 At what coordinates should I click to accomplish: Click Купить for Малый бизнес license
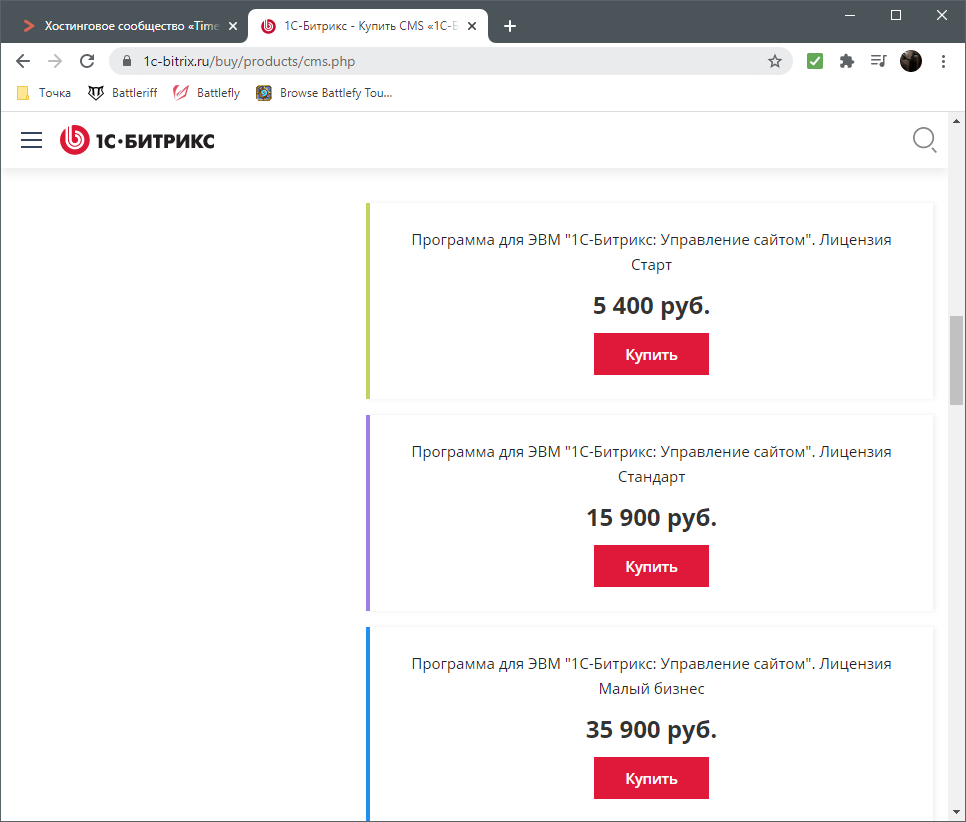click(x=651, y=778)
